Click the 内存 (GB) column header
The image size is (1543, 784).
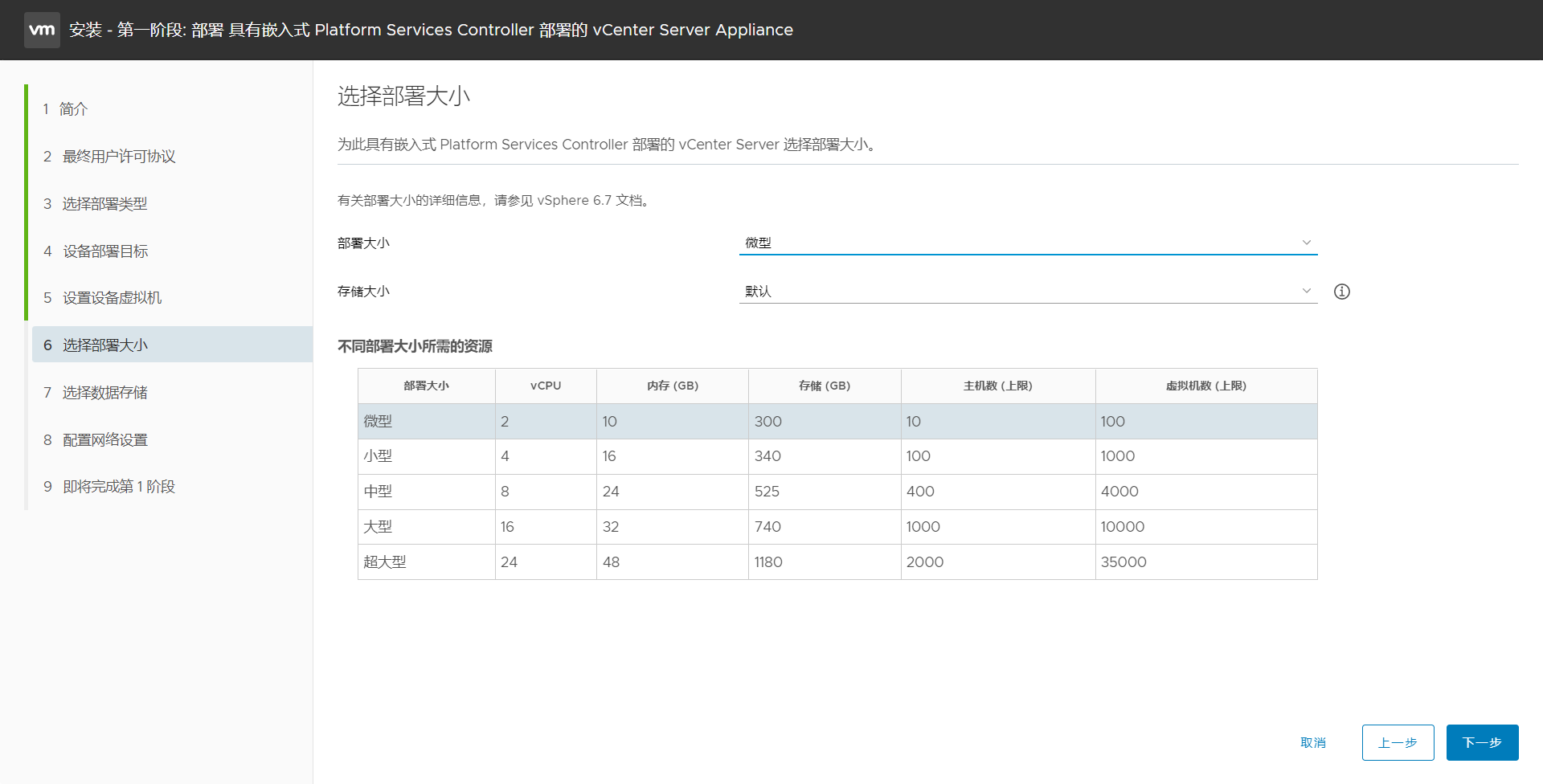click(x=673, y=386)
